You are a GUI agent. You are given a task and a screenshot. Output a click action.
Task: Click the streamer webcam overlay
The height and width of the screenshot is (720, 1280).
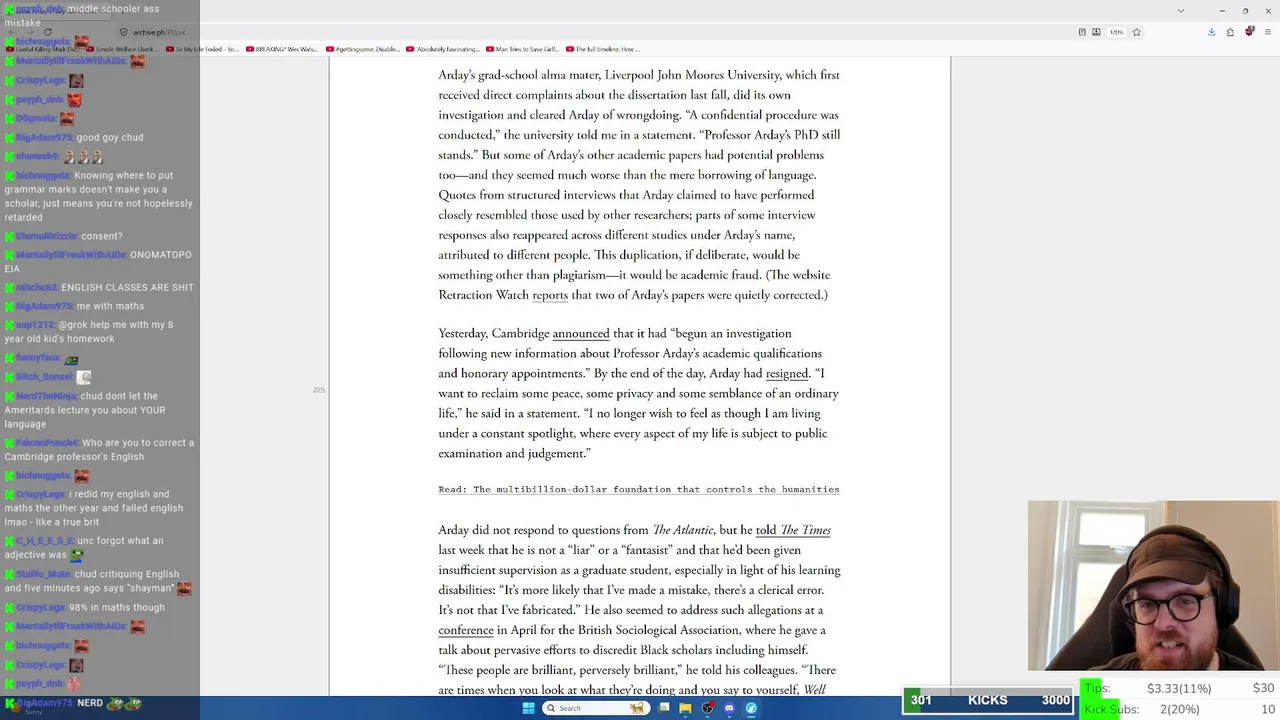[1152, 585]
